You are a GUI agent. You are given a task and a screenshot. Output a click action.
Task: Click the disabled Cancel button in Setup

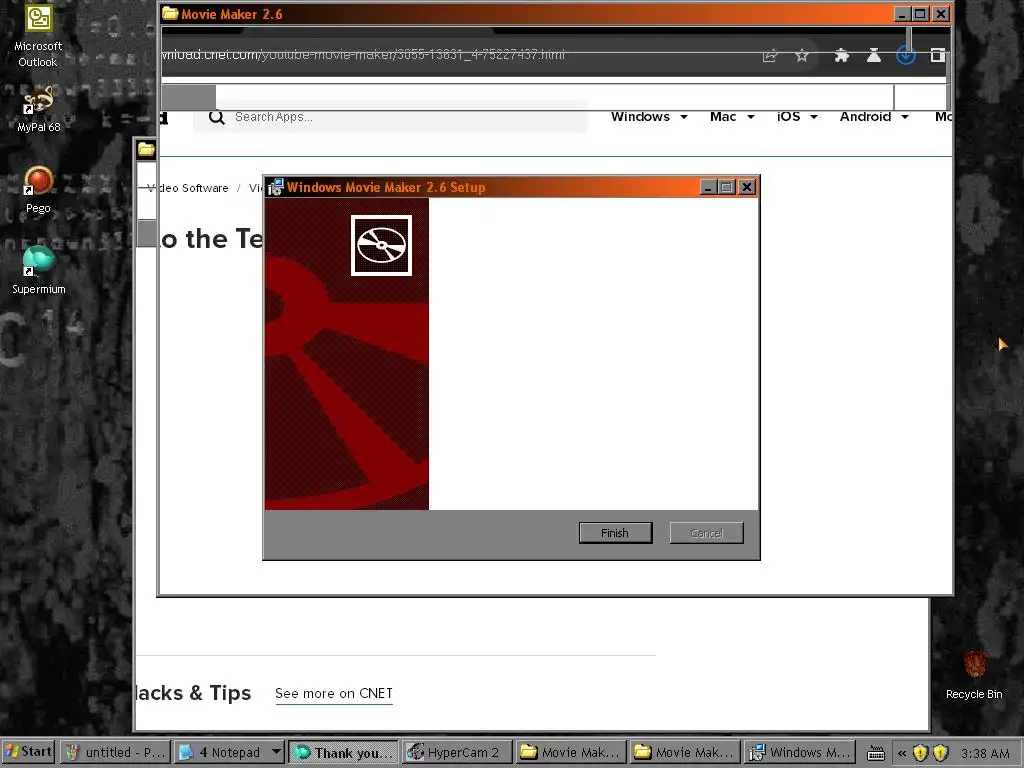[706, 533]
